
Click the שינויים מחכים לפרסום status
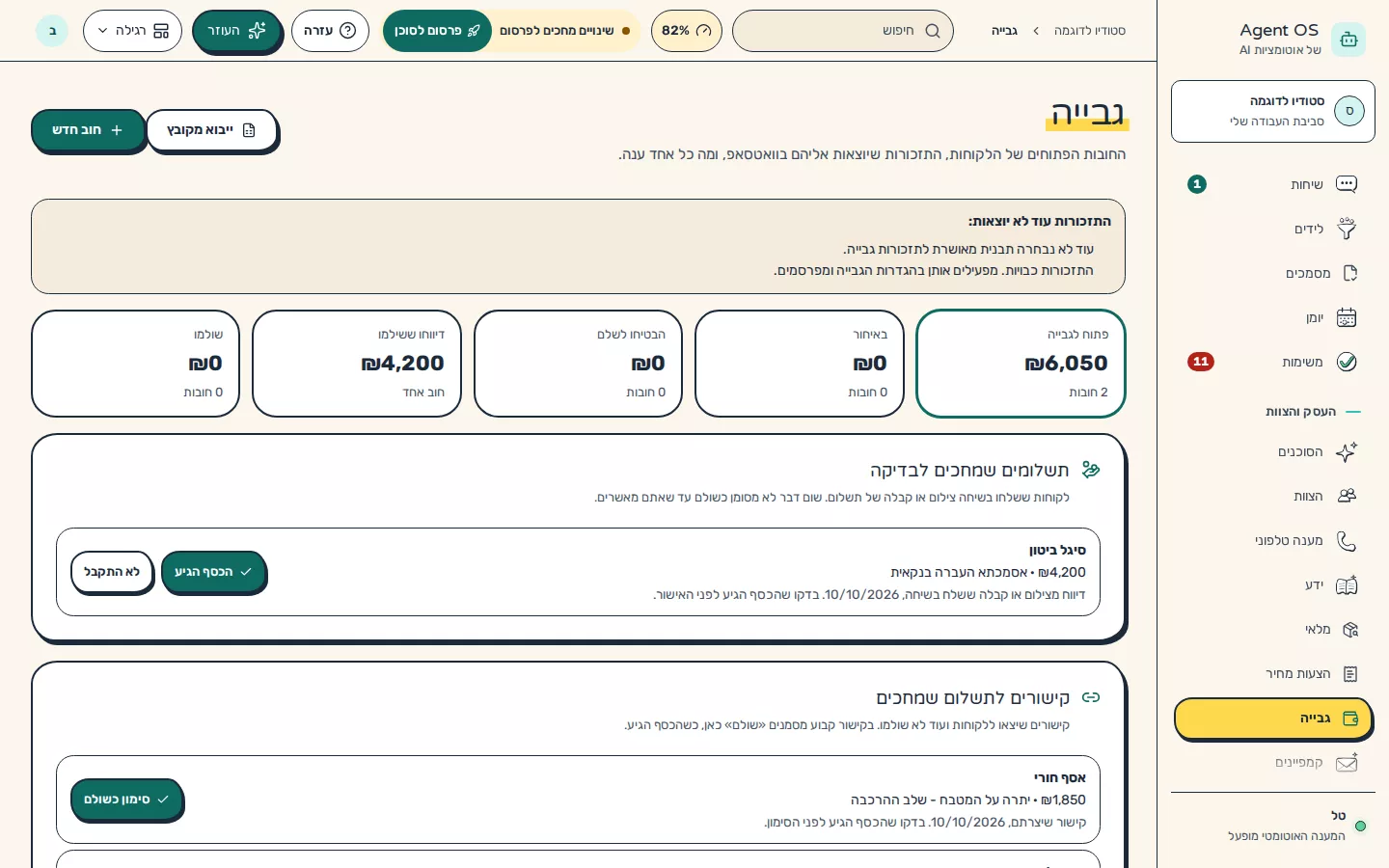pyautogui.click(x=565, y=31)
